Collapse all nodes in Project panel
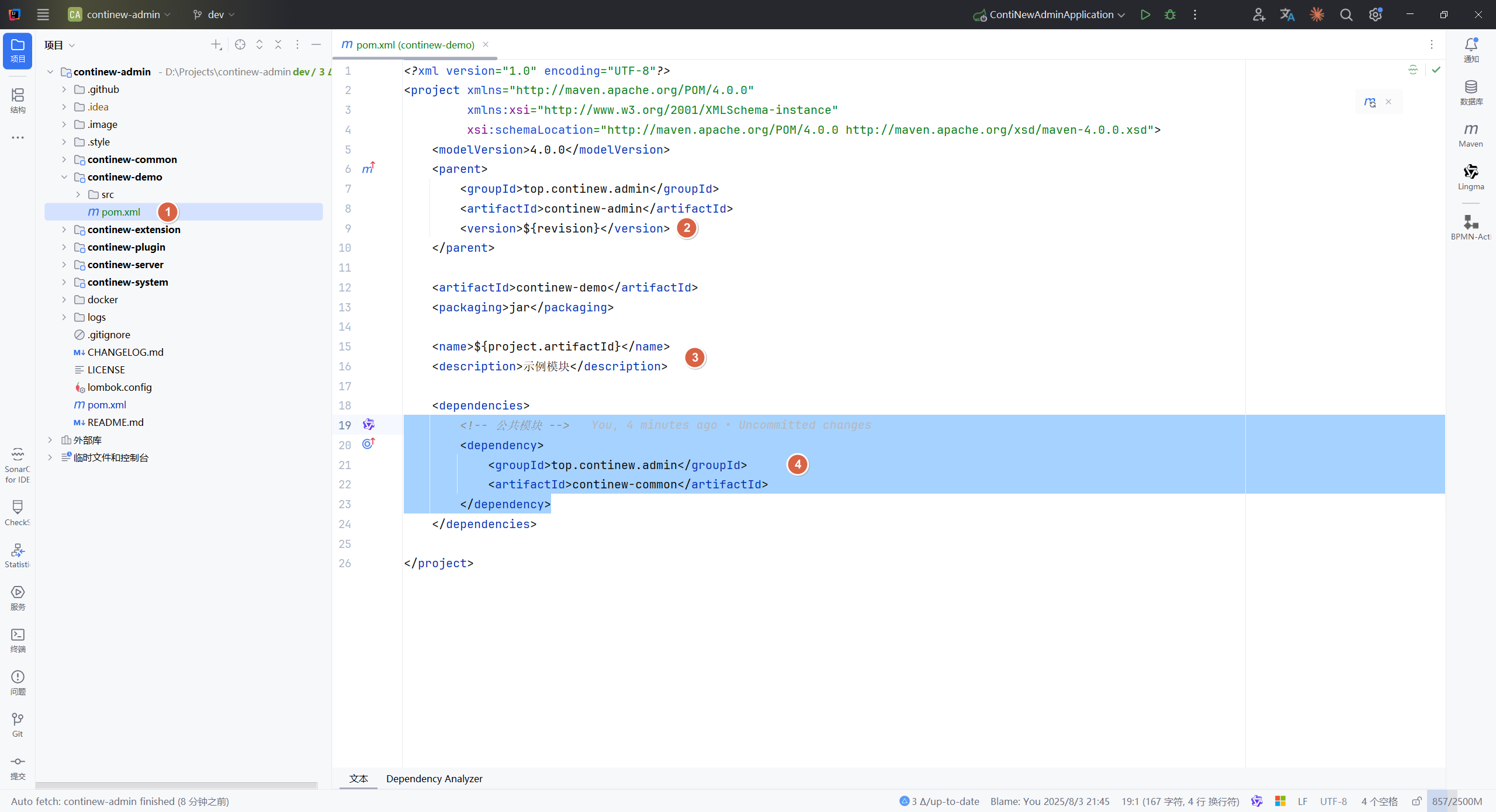The image size is (1496, 812). [278, 44]
